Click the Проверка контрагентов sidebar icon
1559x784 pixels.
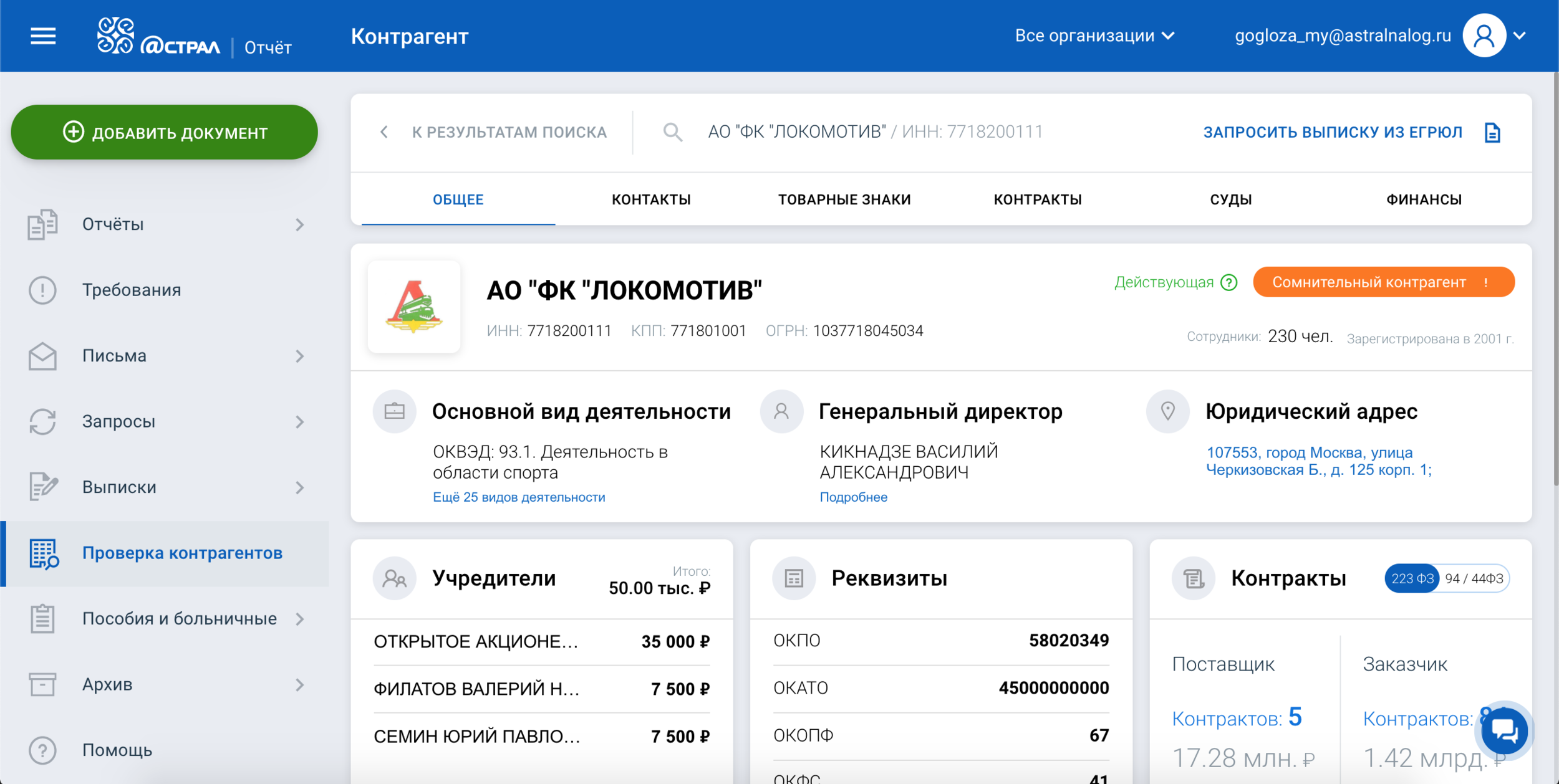[x=44, y=553]
